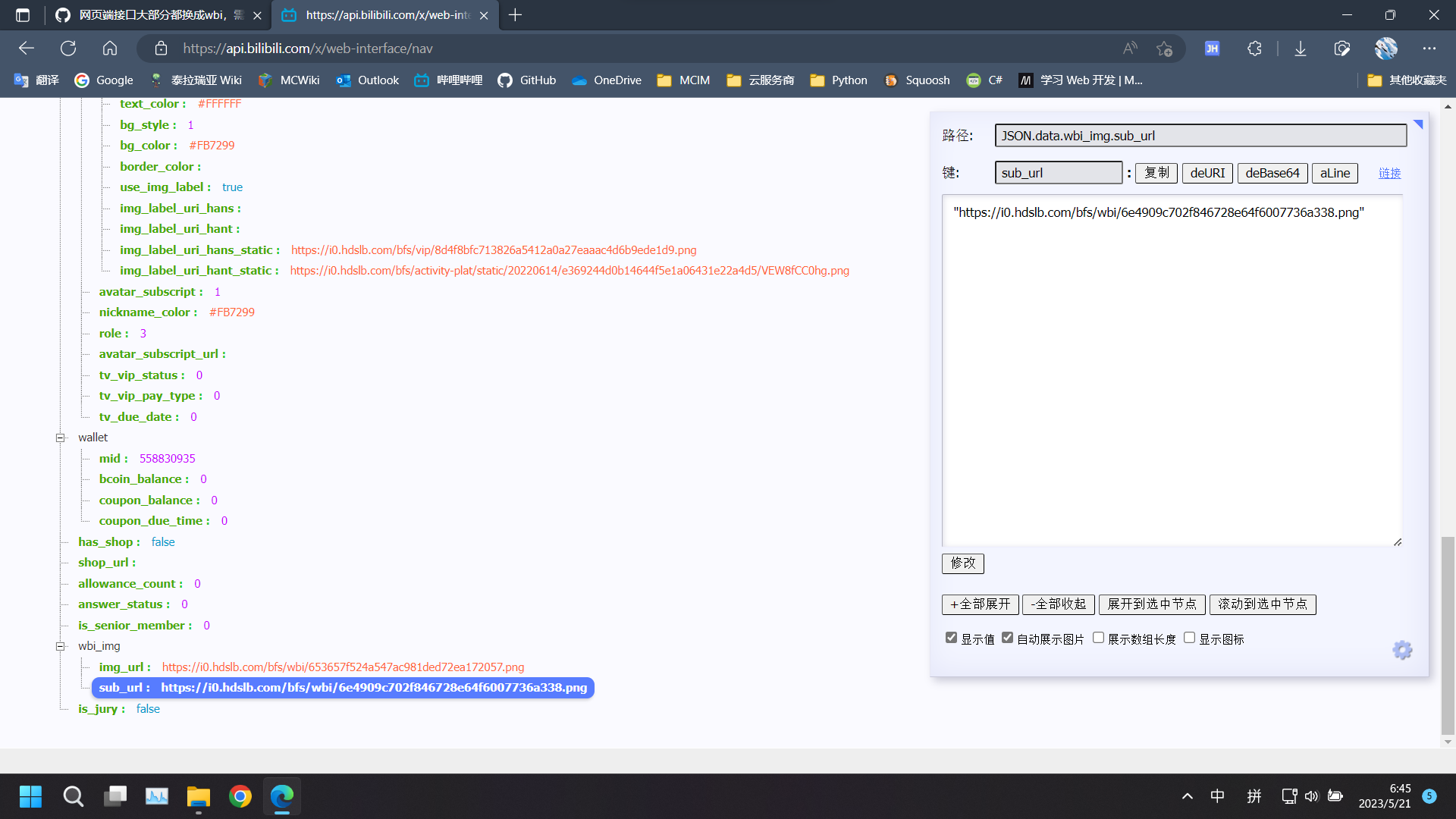The image size is (1456, 819).
Task: Add current page to favorites star
Action: [1166, 48]
